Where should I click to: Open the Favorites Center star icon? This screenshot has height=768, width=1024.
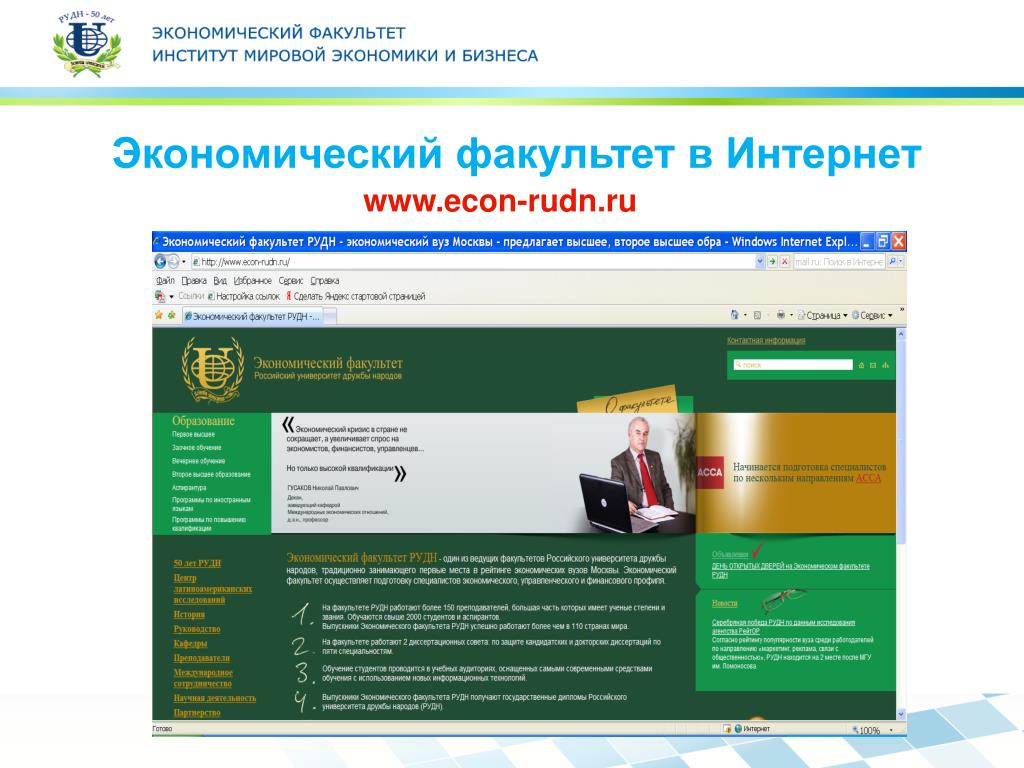159,315
